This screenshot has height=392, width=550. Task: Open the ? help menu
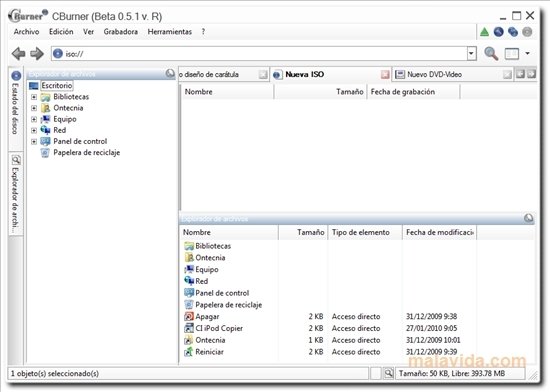point(203,32)
